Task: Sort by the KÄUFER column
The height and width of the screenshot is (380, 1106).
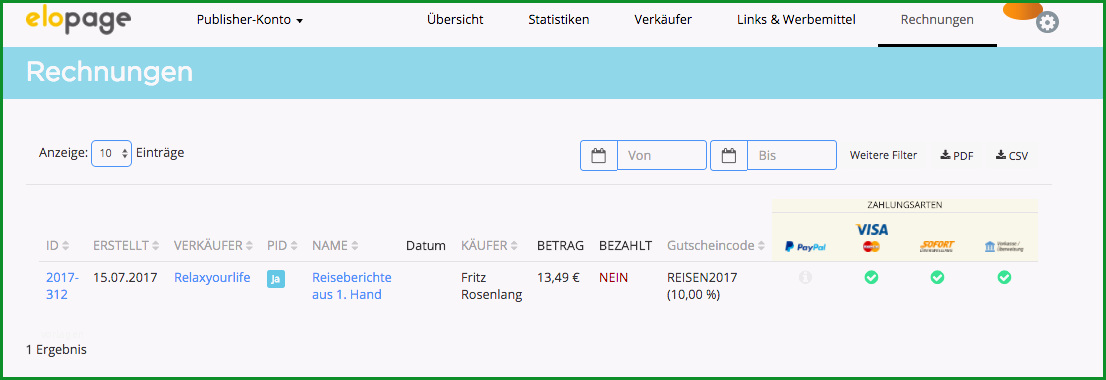Action: pos(489,246)
